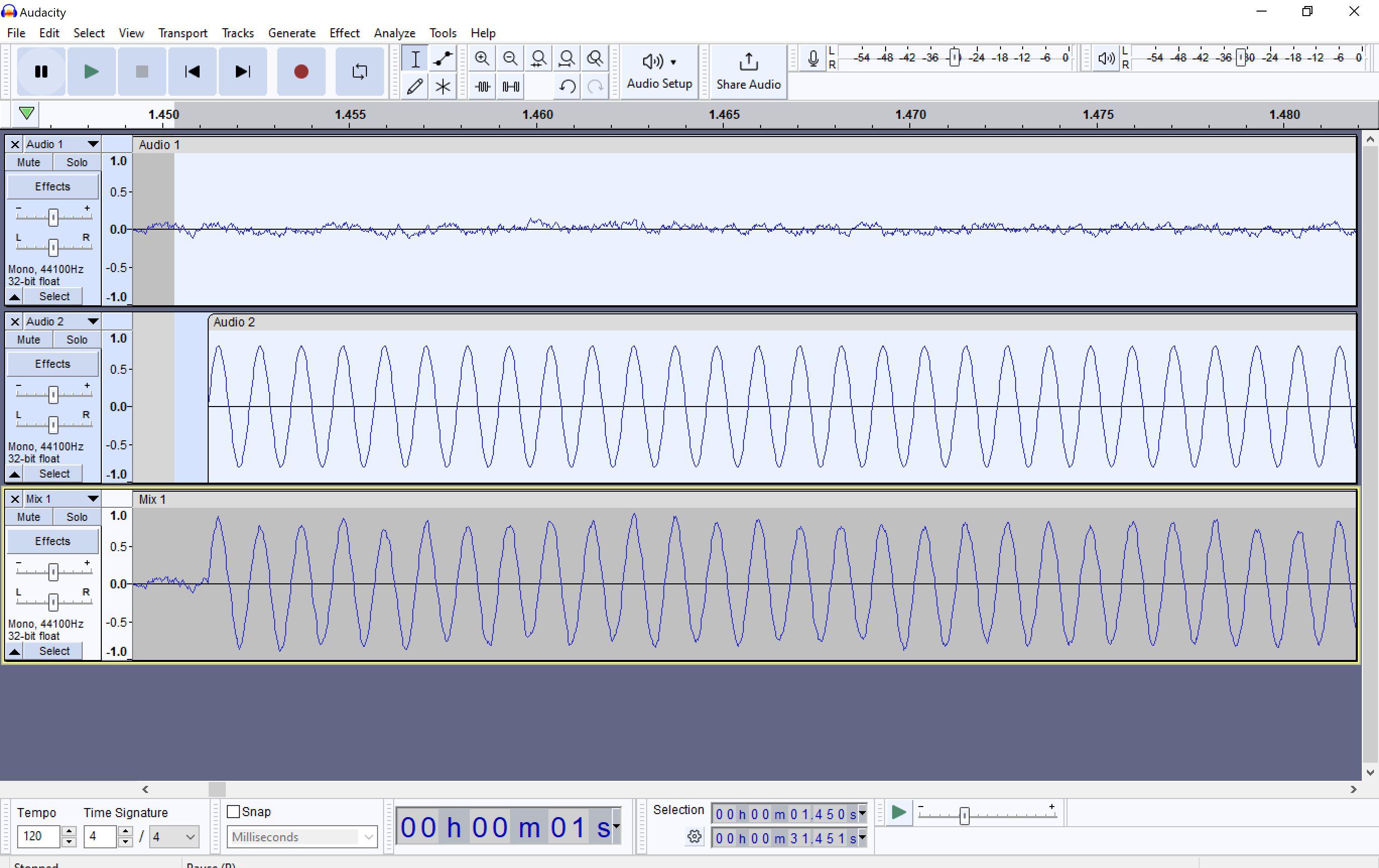Screen dimensions: 1379x868
Task: Open the Transport menu
Action: pos(182,33)
